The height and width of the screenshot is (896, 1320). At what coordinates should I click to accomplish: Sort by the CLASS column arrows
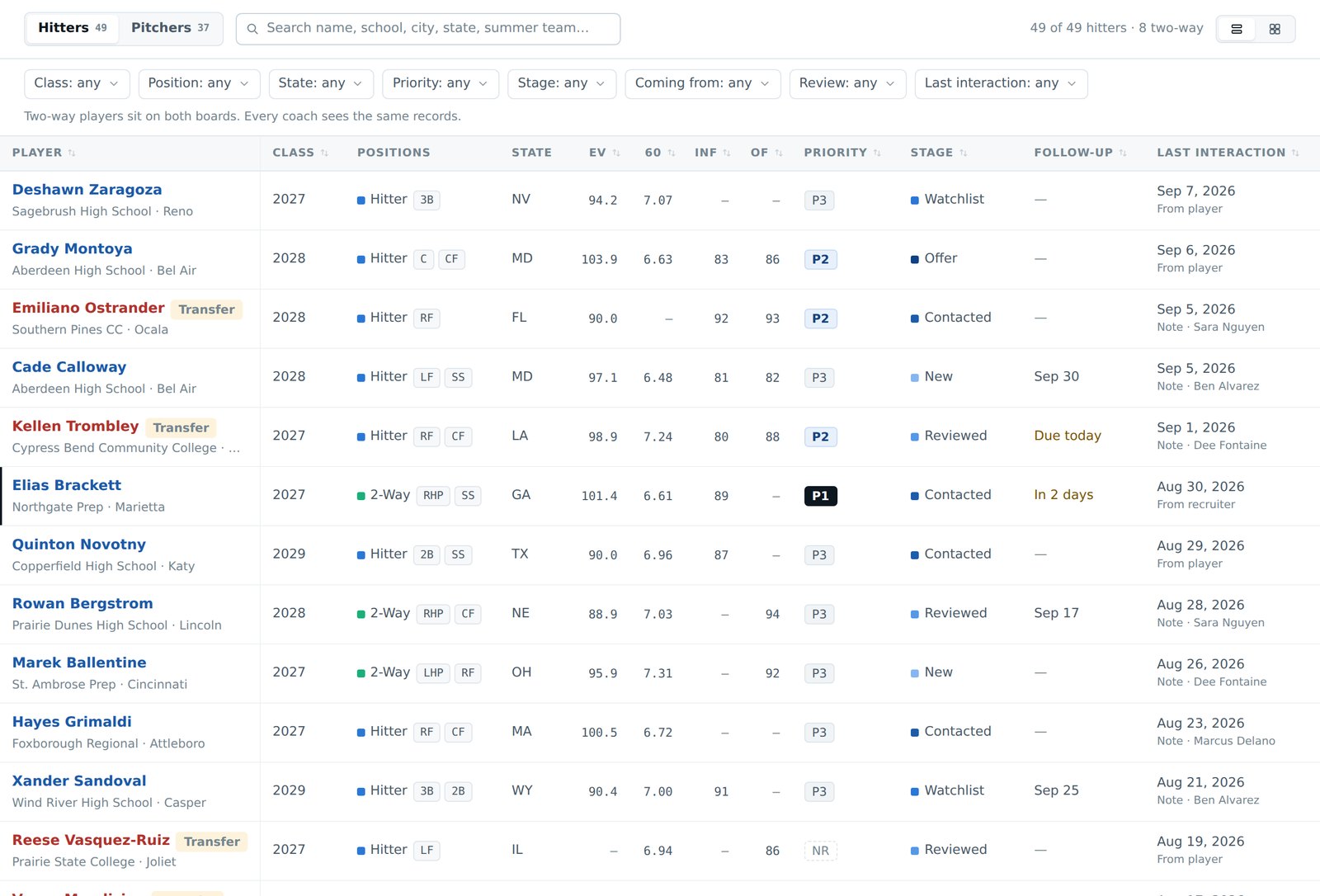tap(324, 153)
